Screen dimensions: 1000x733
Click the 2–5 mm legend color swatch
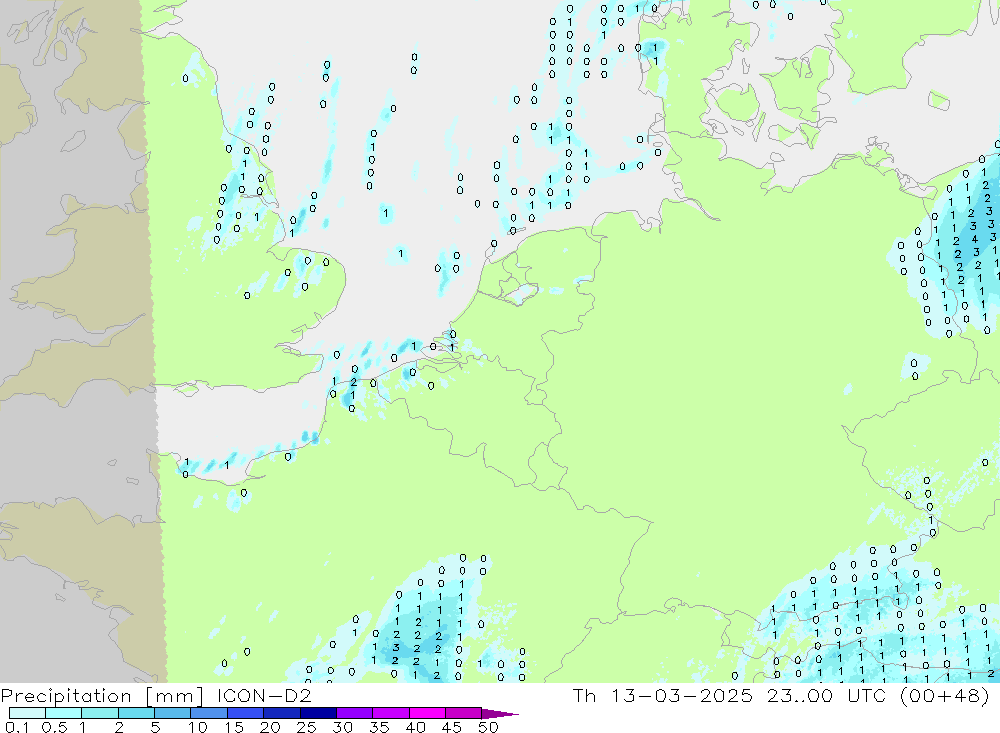(x=136, y=713)
